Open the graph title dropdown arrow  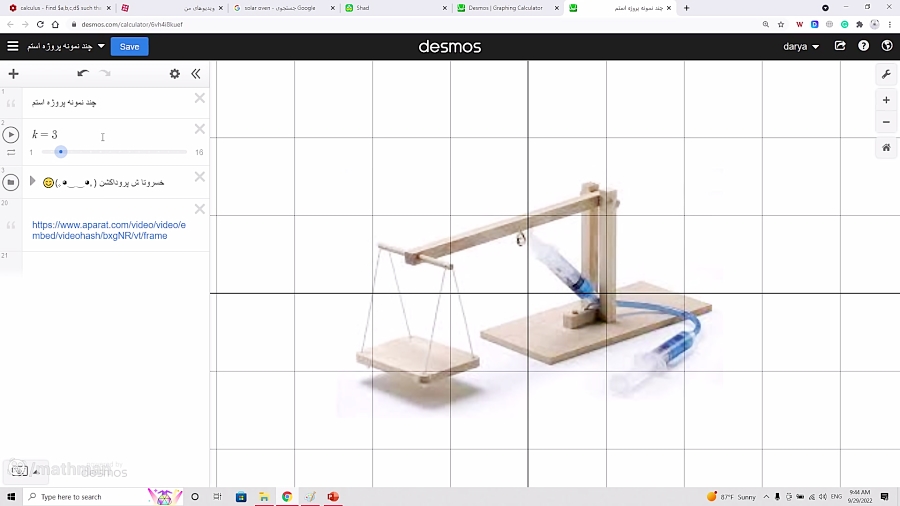(101, 46)
